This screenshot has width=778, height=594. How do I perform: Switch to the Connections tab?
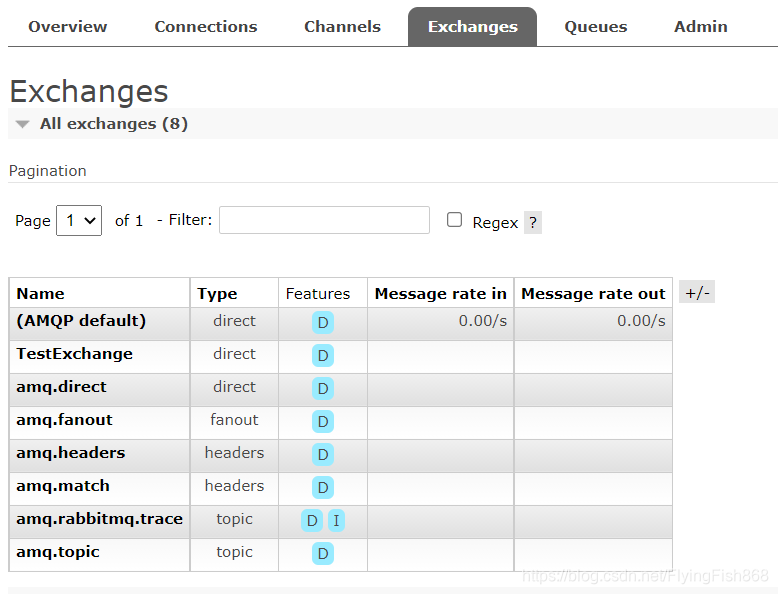pyautogui.click(x=206, y=27)
